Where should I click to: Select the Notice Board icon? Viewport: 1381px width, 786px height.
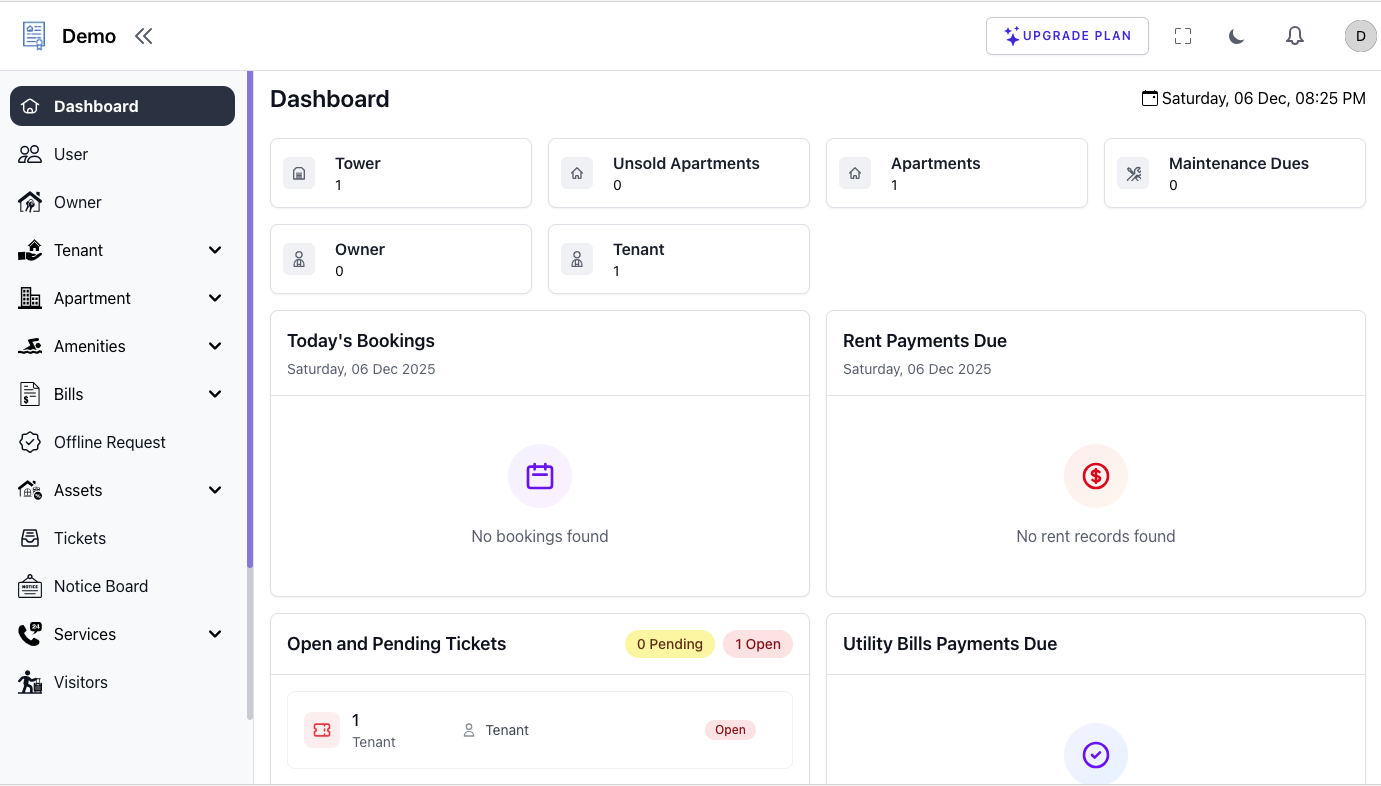click(x=31, y=586)
